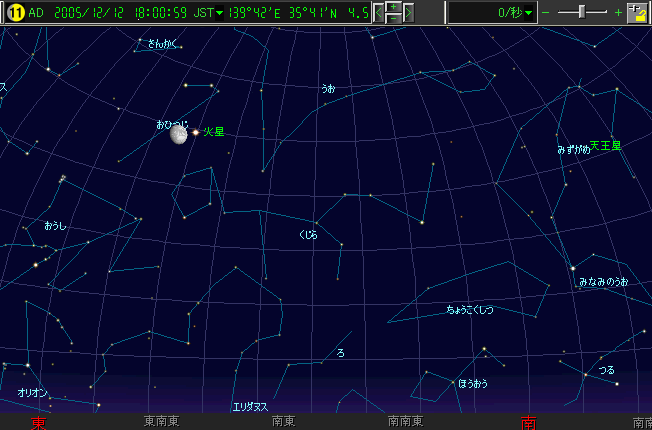Click the red 南 direction label
Viewport: 652px width, 430px height.
528,422
